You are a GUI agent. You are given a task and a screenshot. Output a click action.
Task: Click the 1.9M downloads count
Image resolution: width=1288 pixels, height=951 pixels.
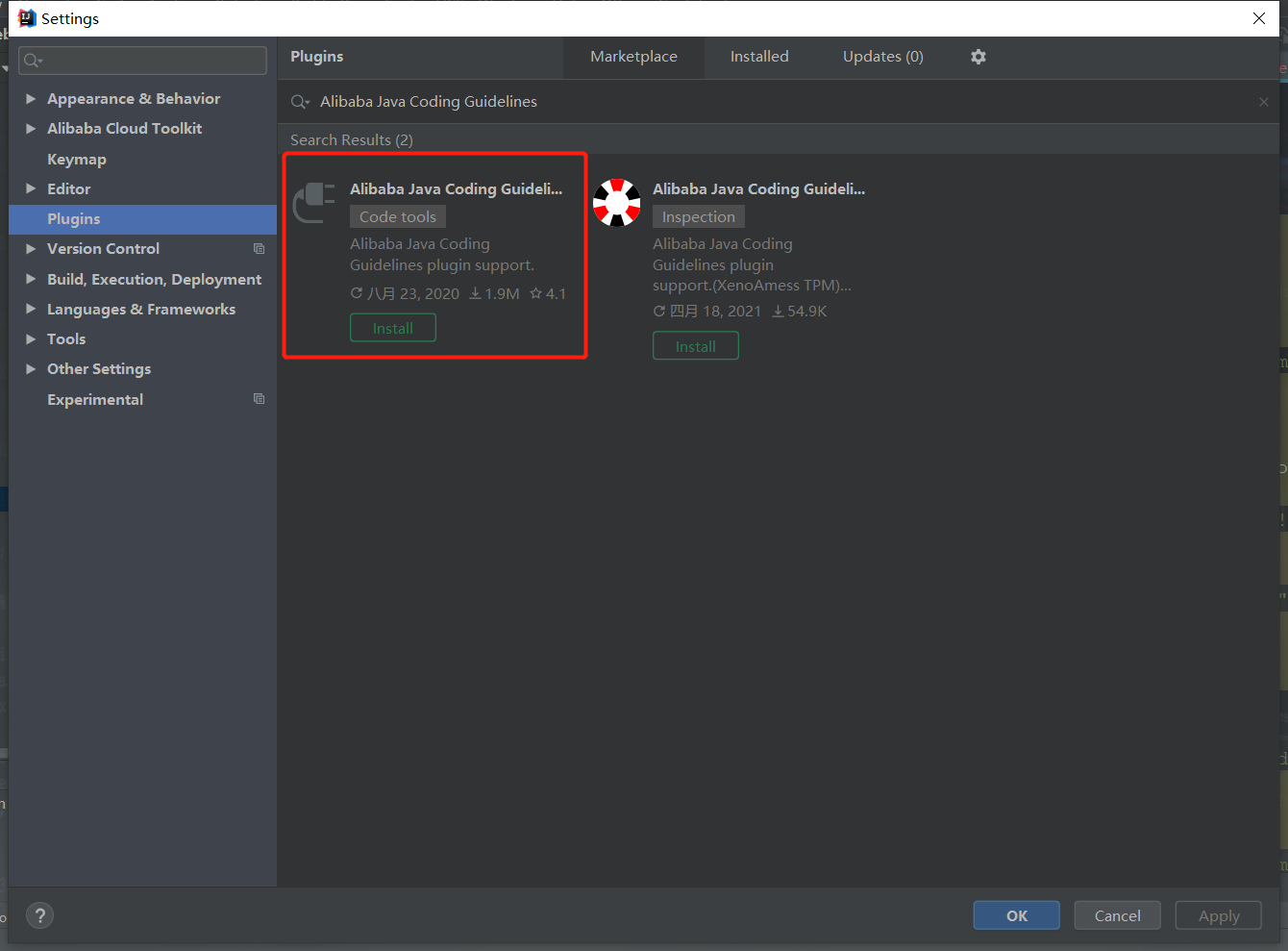[494, 294]
